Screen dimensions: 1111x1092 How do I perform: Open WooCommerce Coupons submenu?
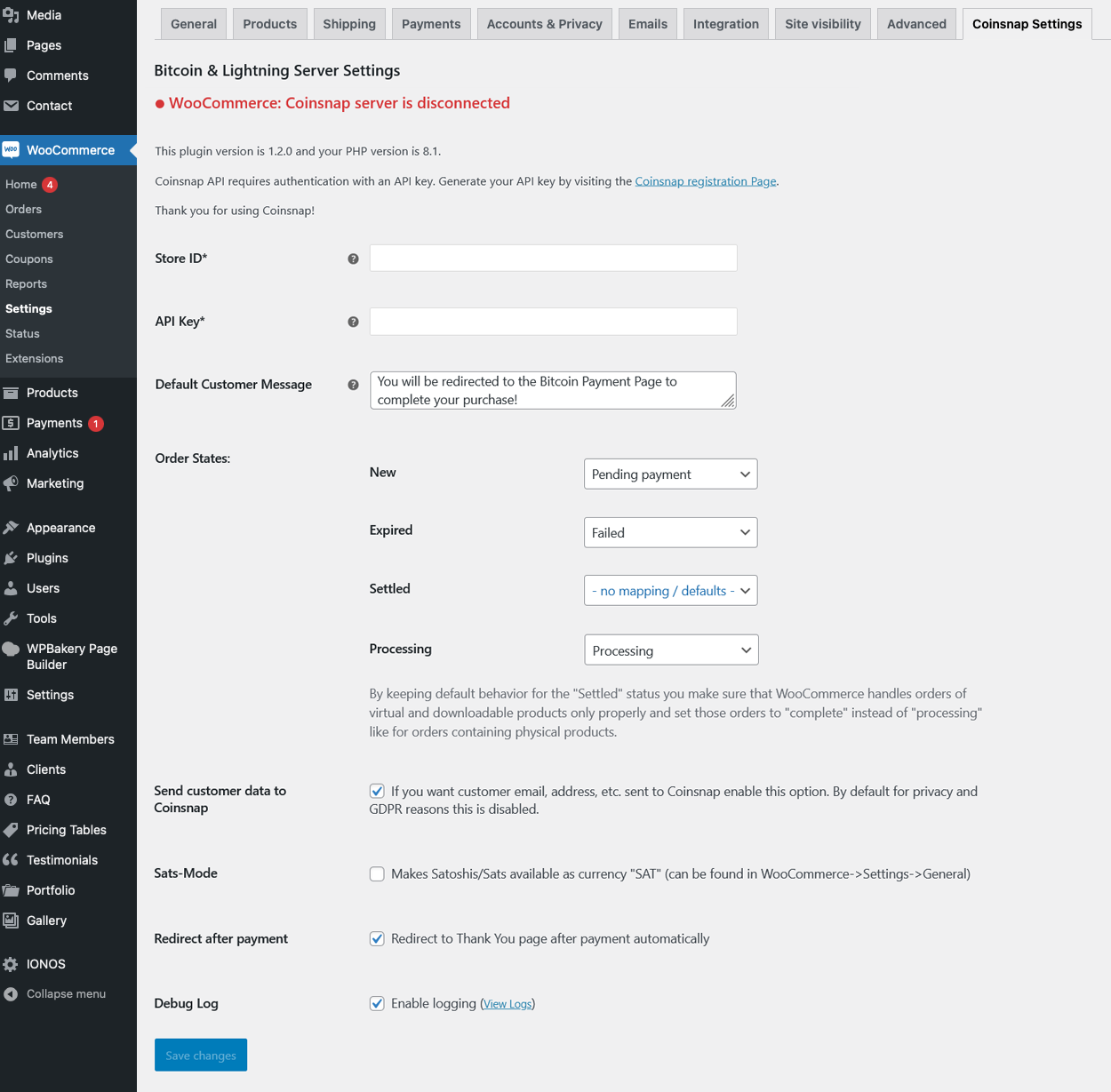(x=29, y=259)
